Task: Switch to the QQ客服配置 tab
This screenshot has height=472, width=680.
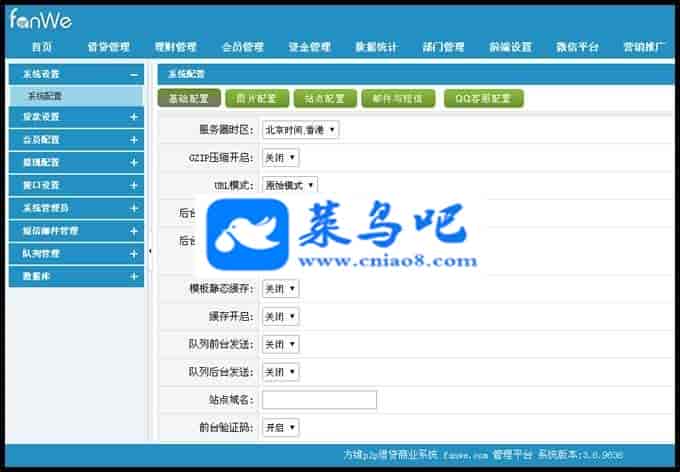Action: pyautogui.click(x=484, y=98)
